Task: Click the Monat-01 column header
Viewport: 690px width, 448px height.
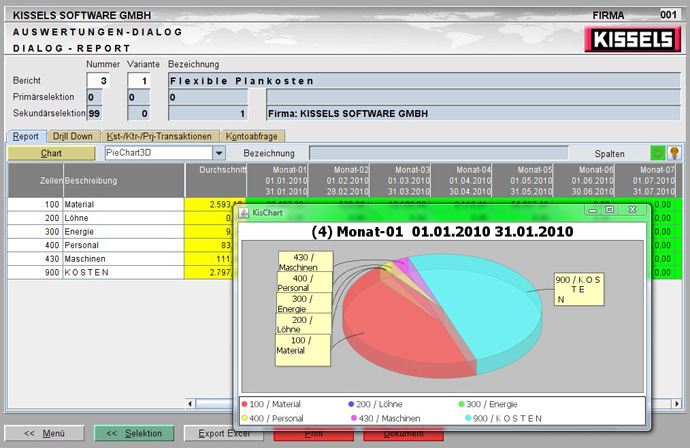Action: 277,180
